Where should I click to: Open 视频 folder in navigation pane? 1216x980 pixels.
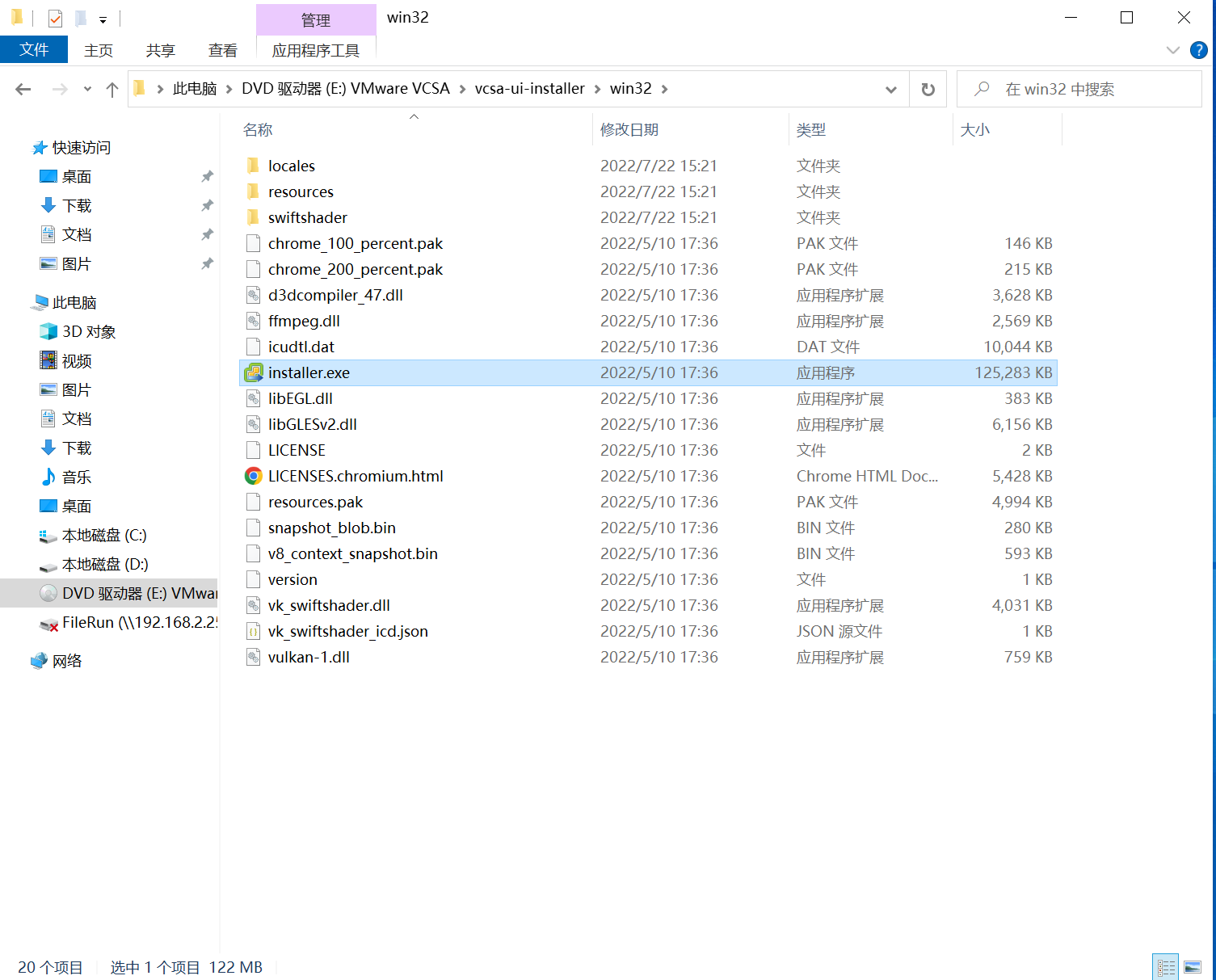tap(65, 360)
